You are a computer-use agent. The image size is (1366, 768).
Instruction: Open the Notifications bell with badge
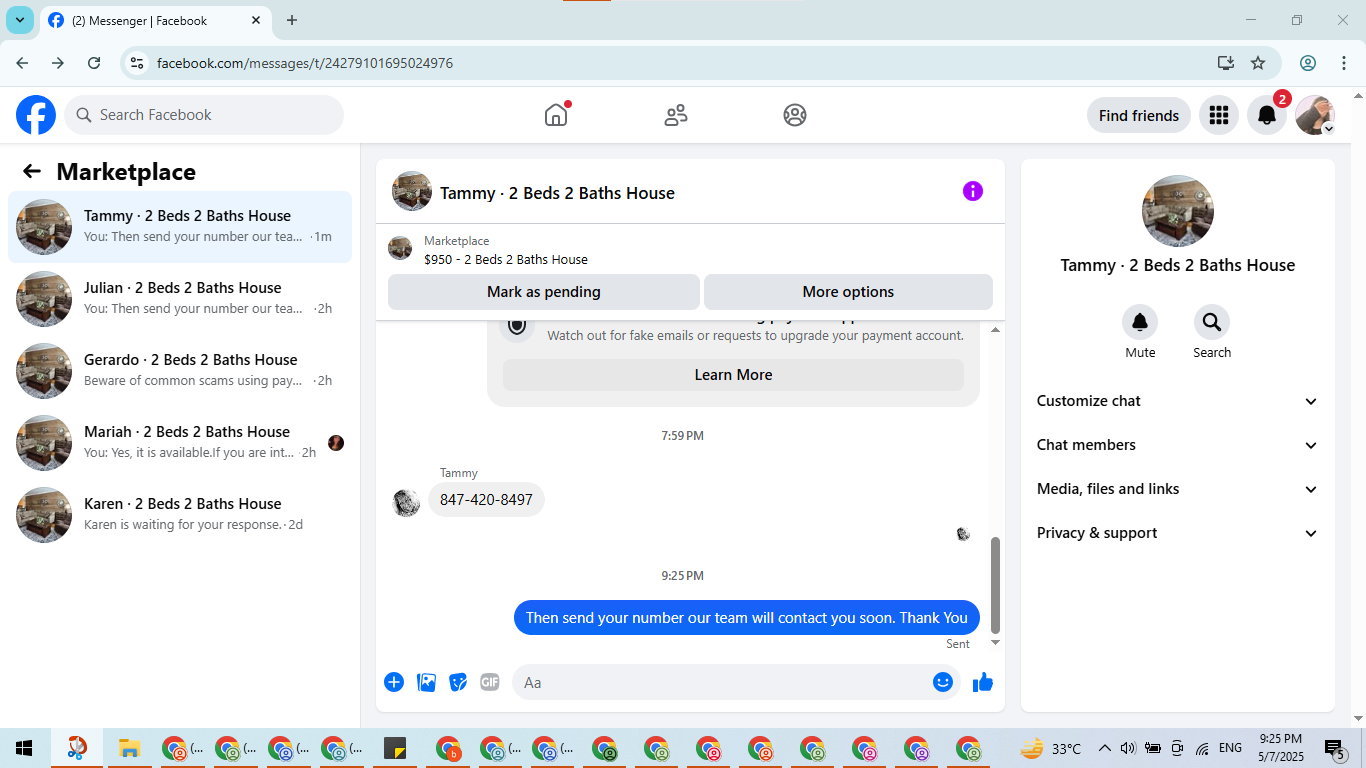point(1267,115)
